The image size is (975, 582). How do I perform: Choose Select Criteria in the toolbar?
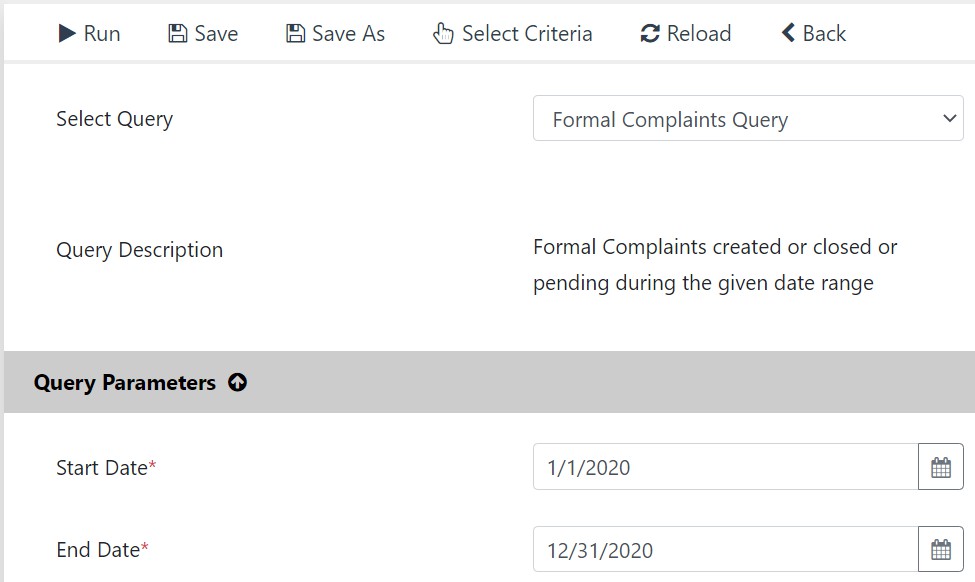[527, 33]
